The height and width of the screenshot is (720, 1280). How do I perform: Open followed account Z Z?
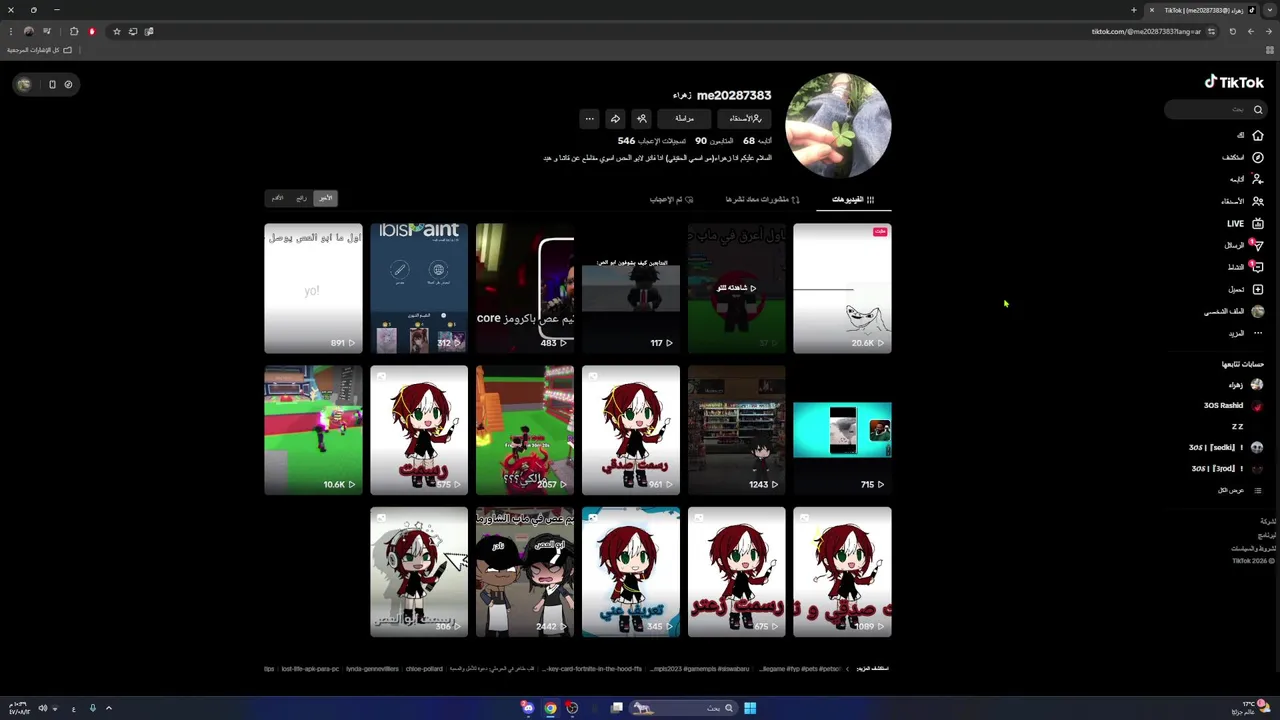click(1238, 426)
